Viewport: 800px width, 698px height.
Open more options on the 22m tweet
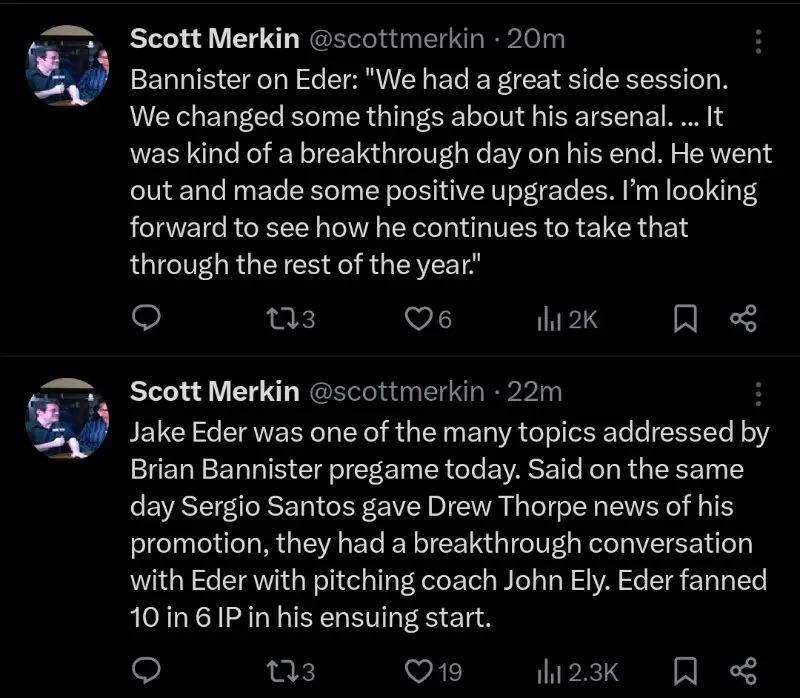[758, 391]
